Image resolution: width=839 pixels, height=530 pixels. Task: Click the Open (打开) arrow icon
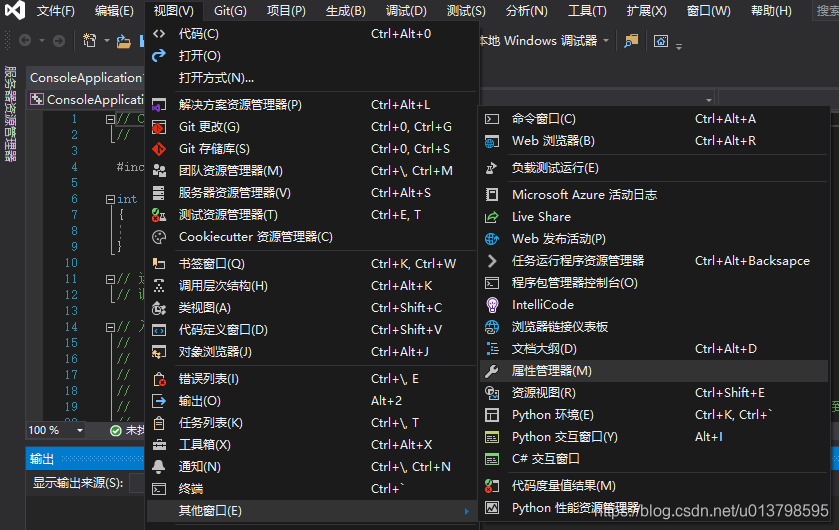point(159,56)
